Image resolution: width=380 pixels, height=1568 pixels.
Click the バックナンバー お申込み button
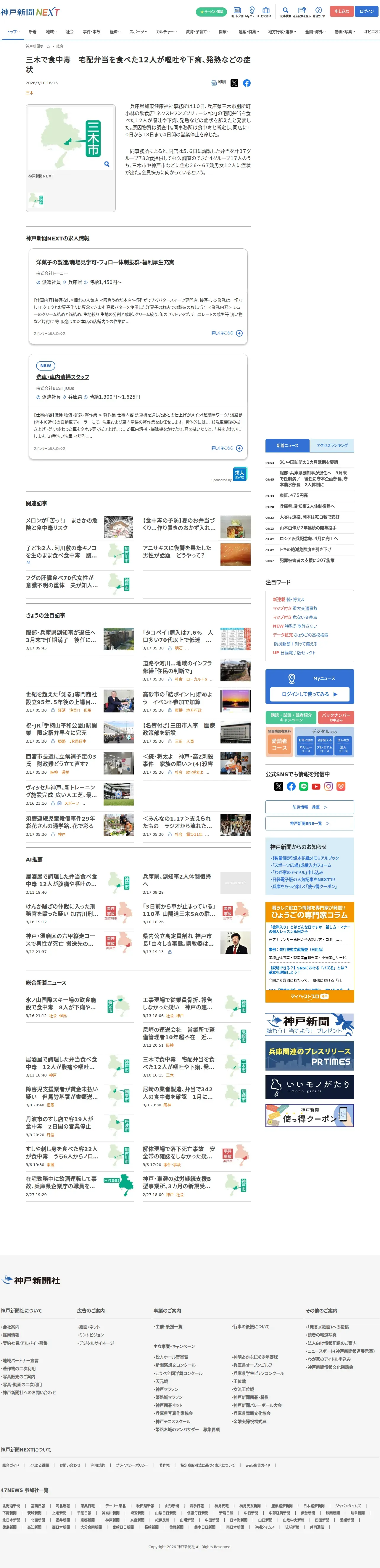pyautogui.click(x=336, y=718)
